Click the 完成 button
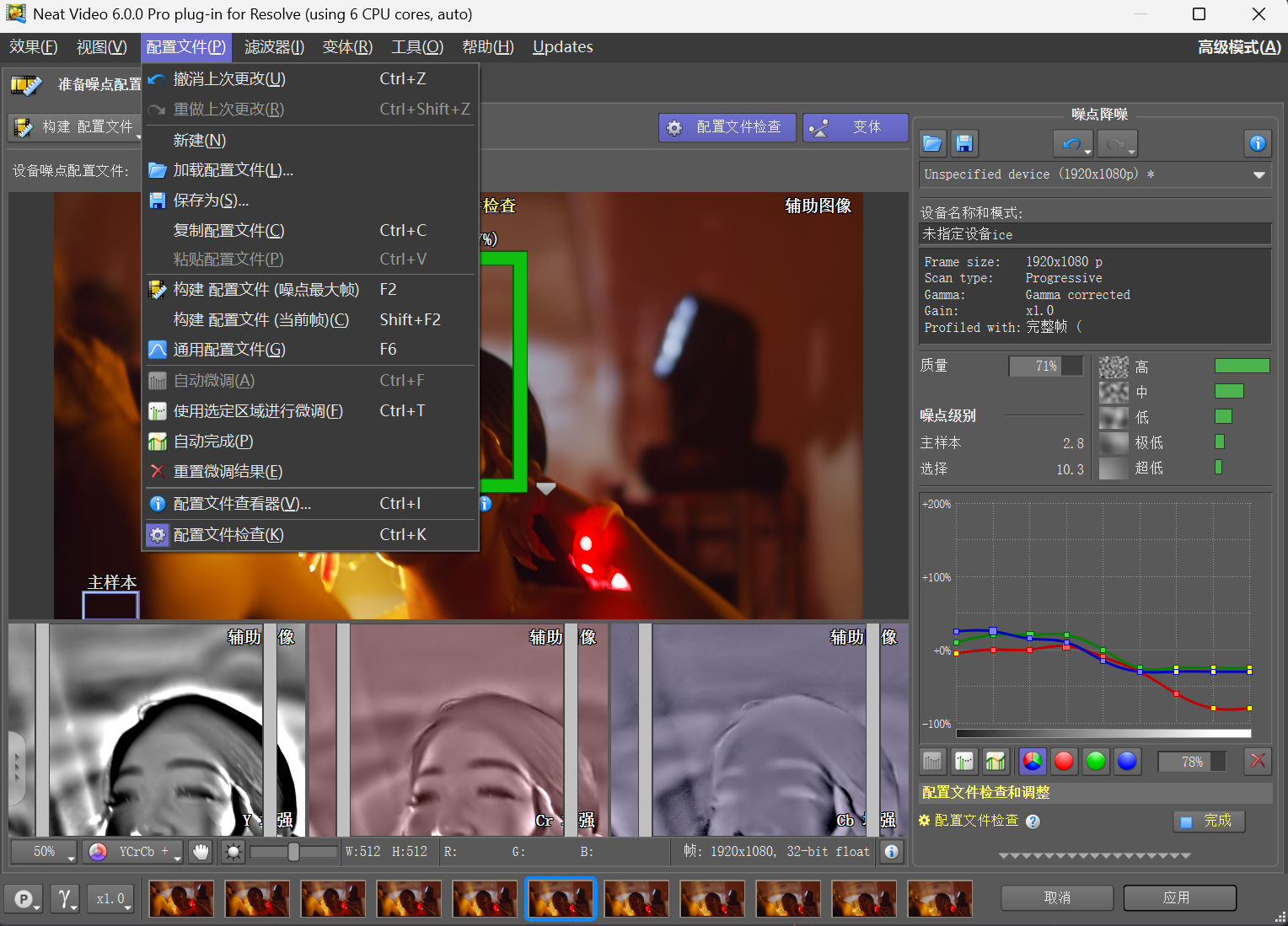Viewport: 1288px width, 926px height. [1209, 821]
